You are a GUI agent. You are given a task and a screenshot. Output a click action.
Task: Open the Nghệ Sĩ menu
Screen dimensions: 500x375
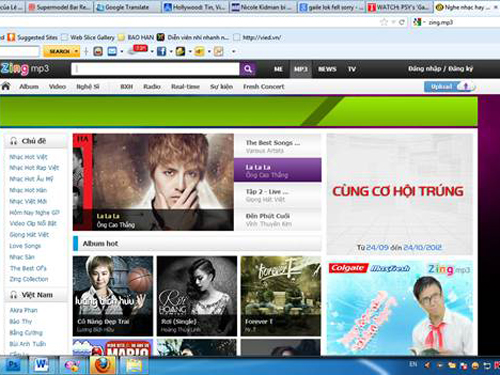point(88,87)
